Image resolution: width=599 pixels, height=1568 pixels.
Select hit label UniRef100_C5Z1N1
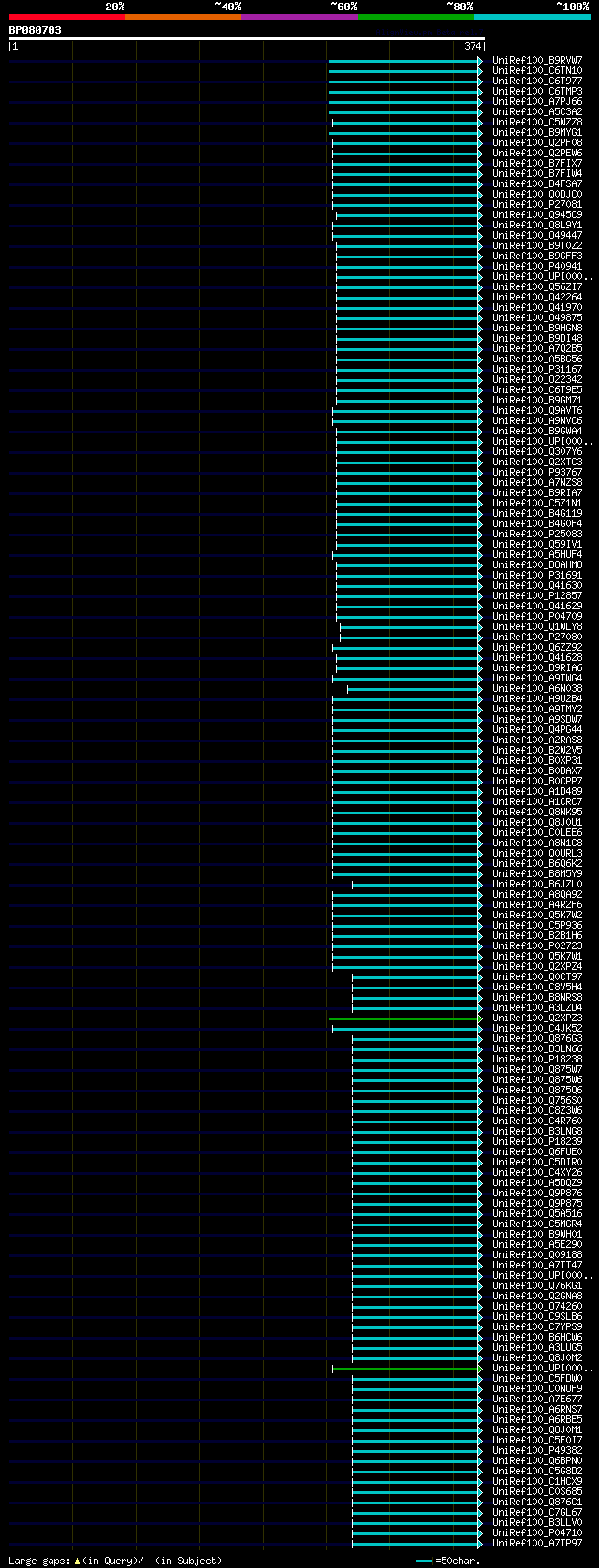tap(537, 504)
